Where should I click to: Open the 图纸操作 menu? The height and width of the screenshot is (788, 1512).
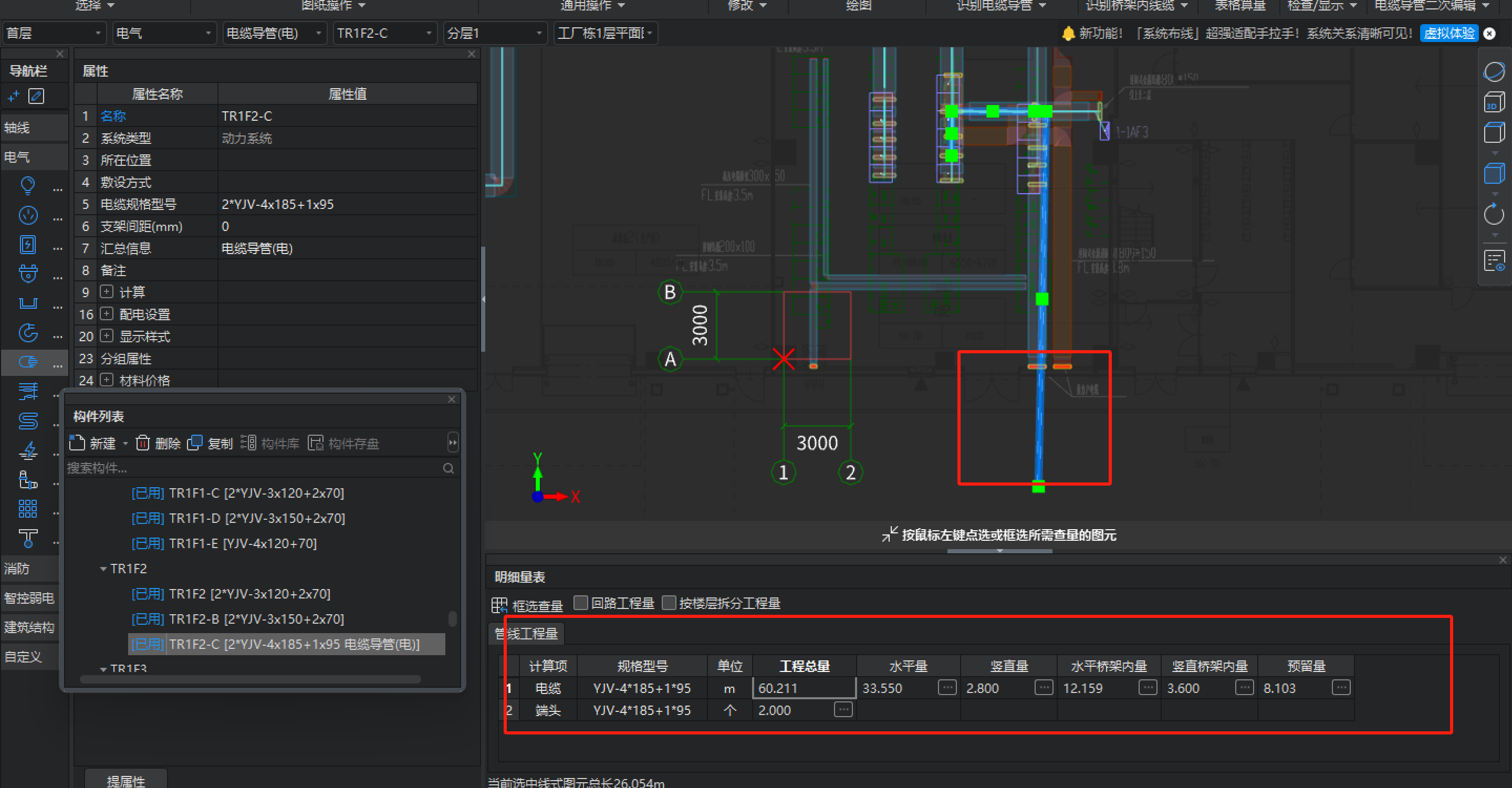[x=333, y=6]
